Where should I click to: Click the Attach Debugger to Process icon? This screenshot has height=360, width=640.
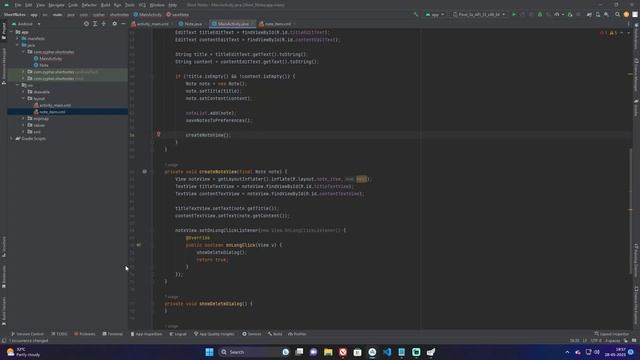click(570, 14)
